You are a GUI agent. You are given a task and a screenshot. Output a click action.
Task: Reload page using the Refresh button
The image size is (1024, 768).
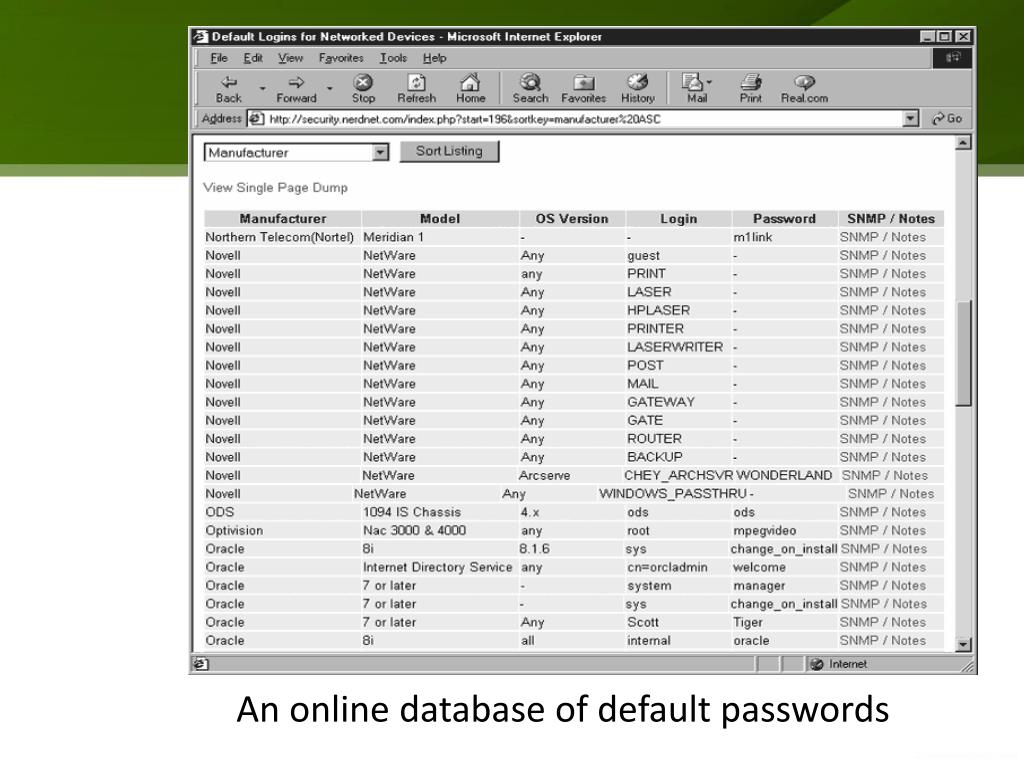click(417, 89)
